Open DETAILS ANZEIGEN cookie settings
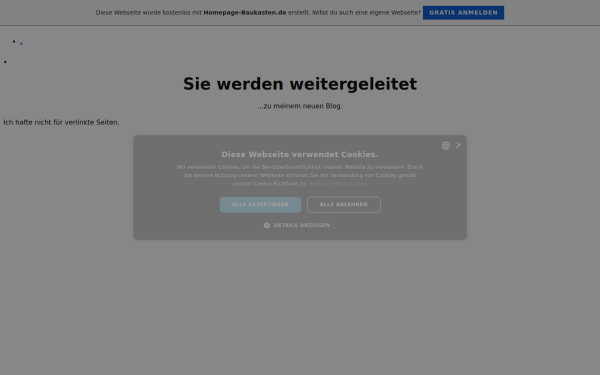The width and height of the screenshot is (600, 375). [x=297, y=225]
